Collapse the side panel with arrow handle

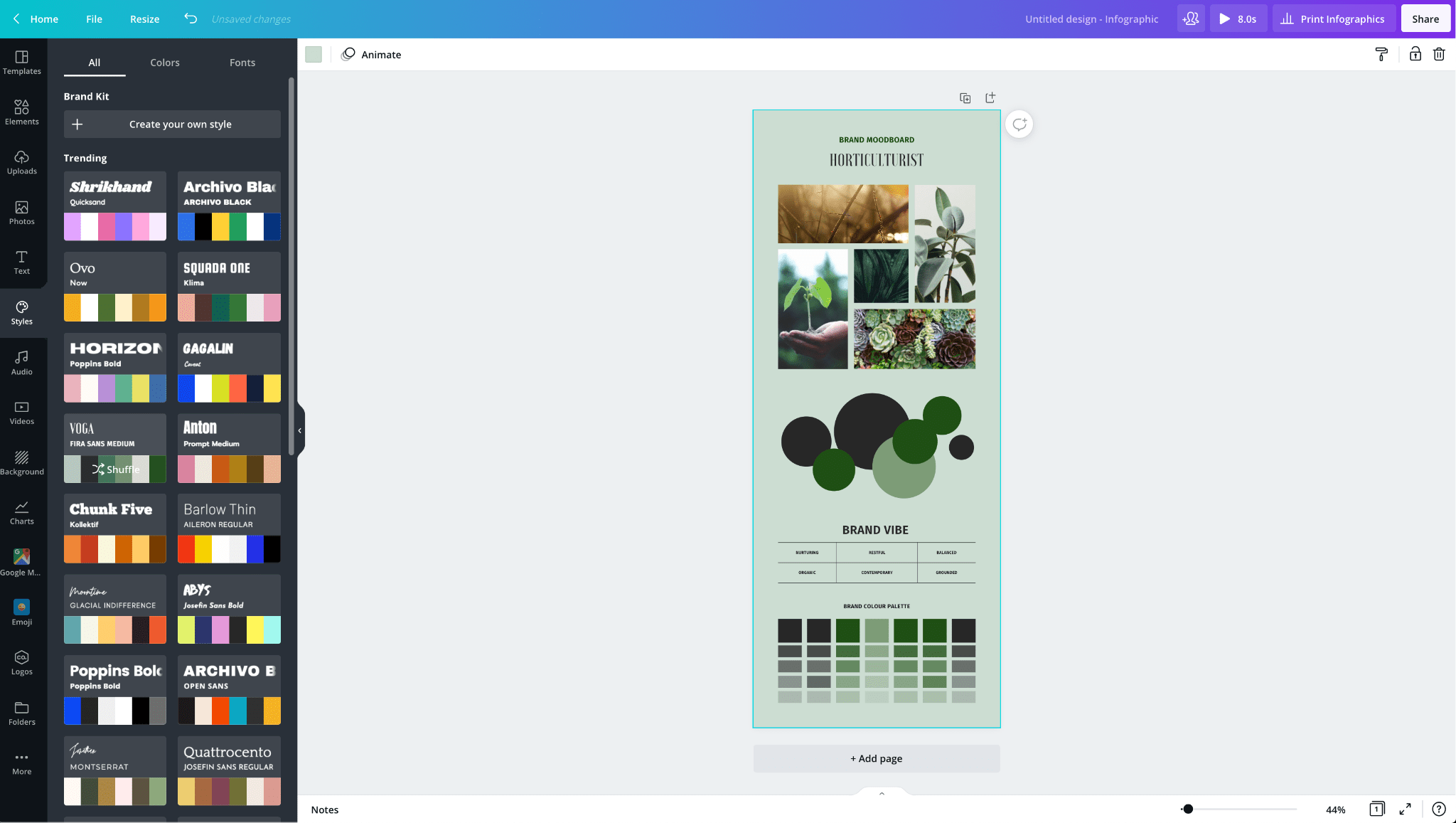[x=300, y=430]
